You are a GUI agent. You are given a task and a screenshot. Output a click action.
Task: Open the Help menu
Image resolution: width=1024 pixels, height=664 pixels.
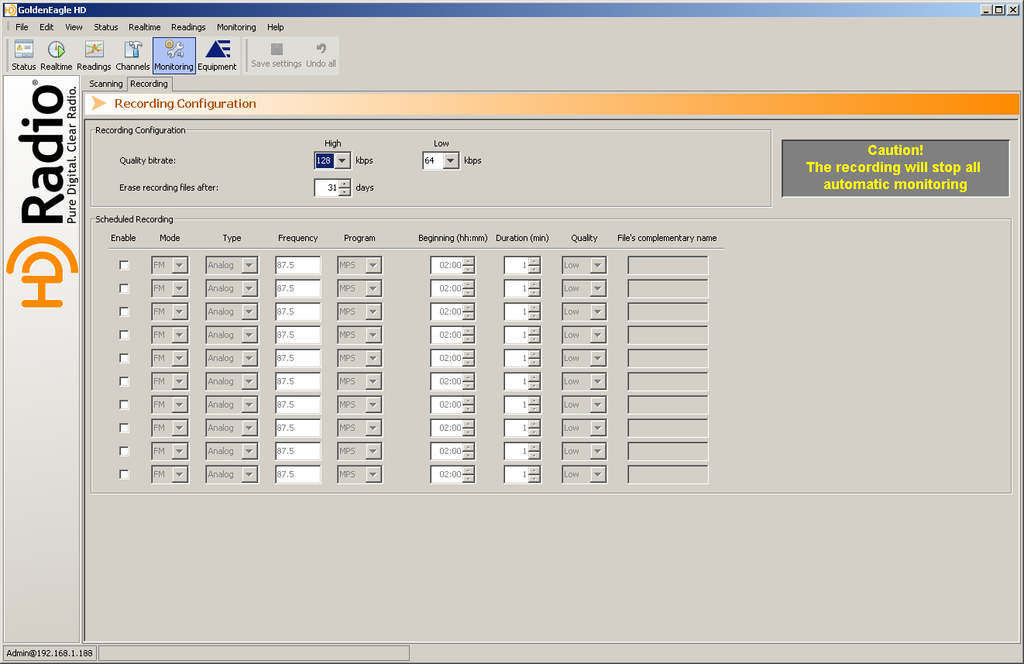(275, 27)
